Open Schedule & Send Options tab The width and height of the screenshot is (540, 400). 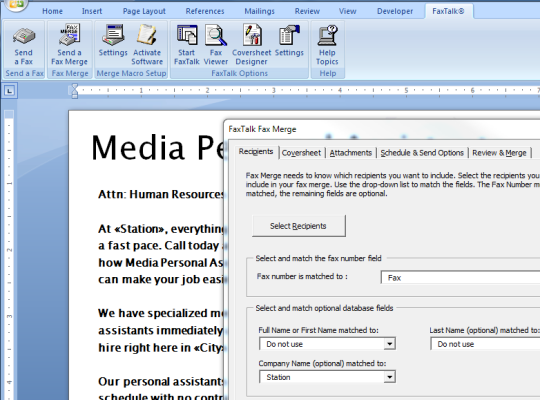pos(422,153)
